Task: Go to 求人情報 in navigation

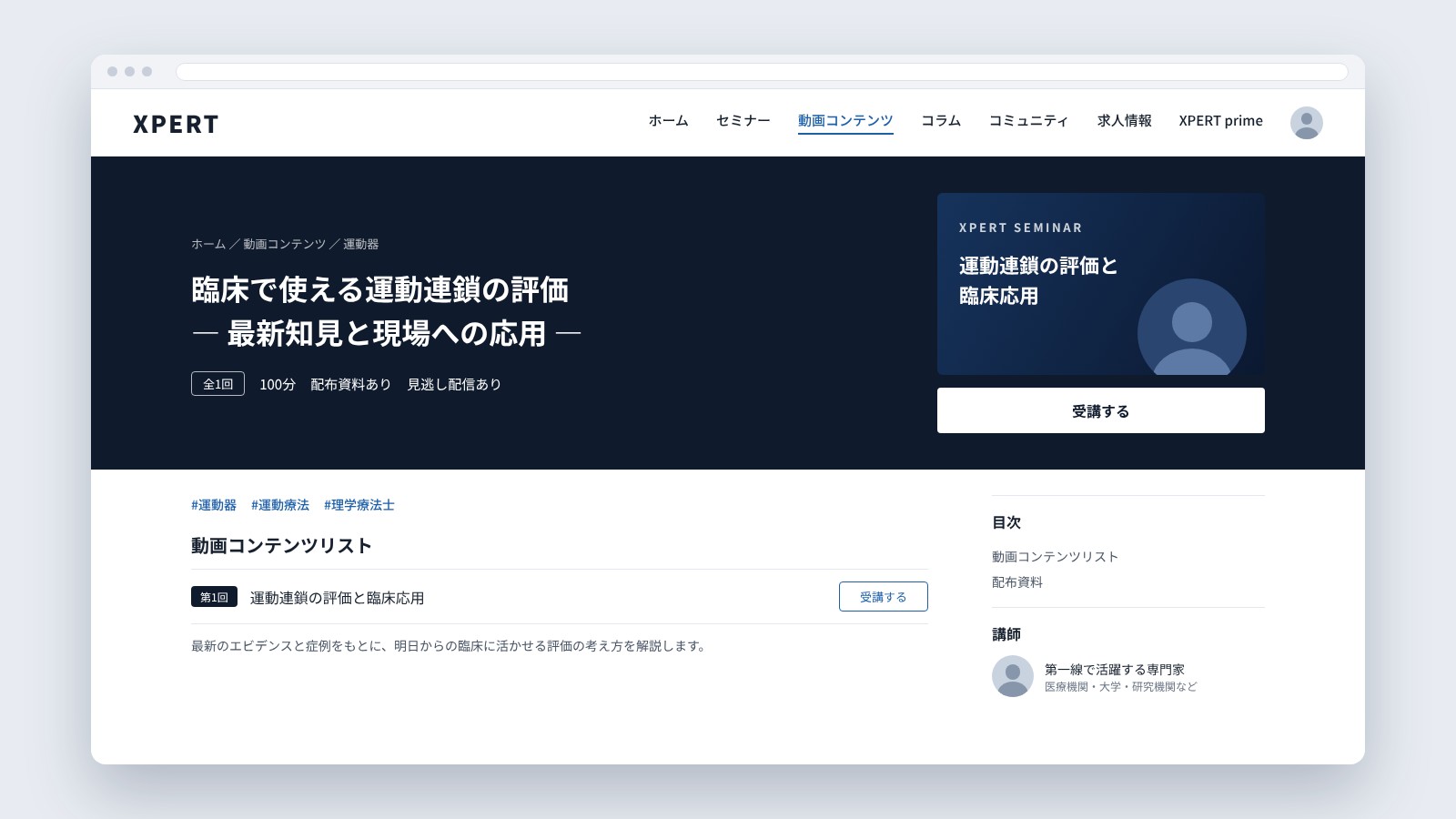Action: (x=1124, y=120)
